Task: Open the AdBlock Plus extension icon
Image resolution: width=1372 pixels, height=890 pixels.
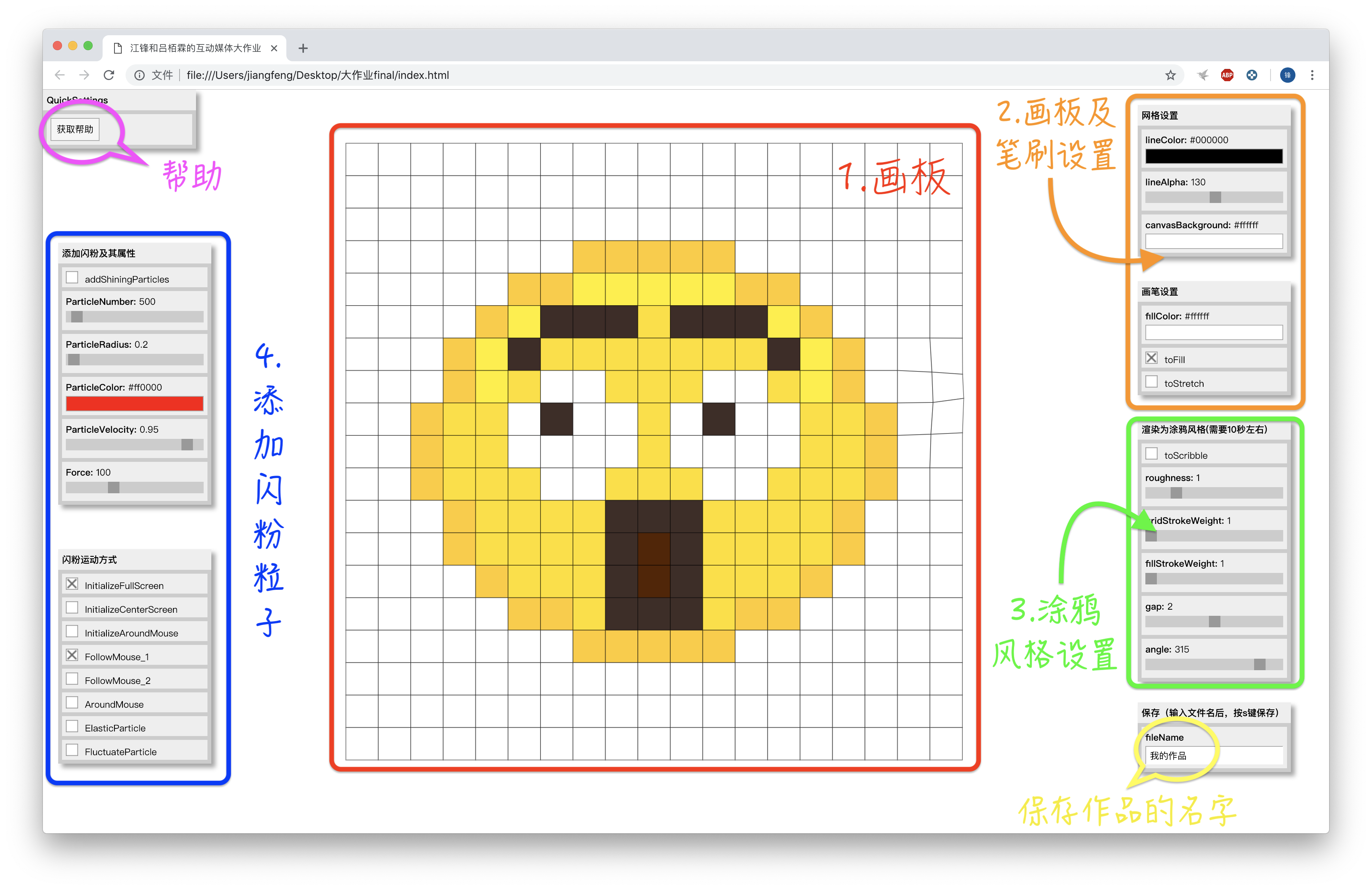Action: 1227,75
